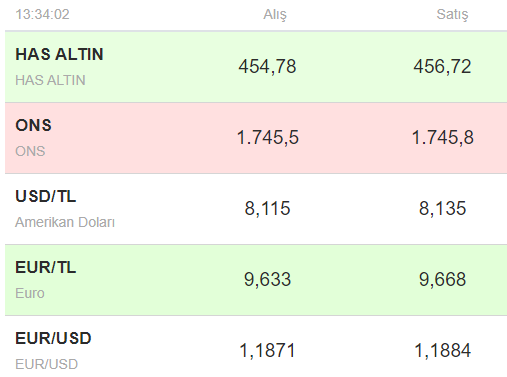507x377 pixels.
Task: Click the HAS ALTIN selling price 456,72
Action: tap(442, 66)
